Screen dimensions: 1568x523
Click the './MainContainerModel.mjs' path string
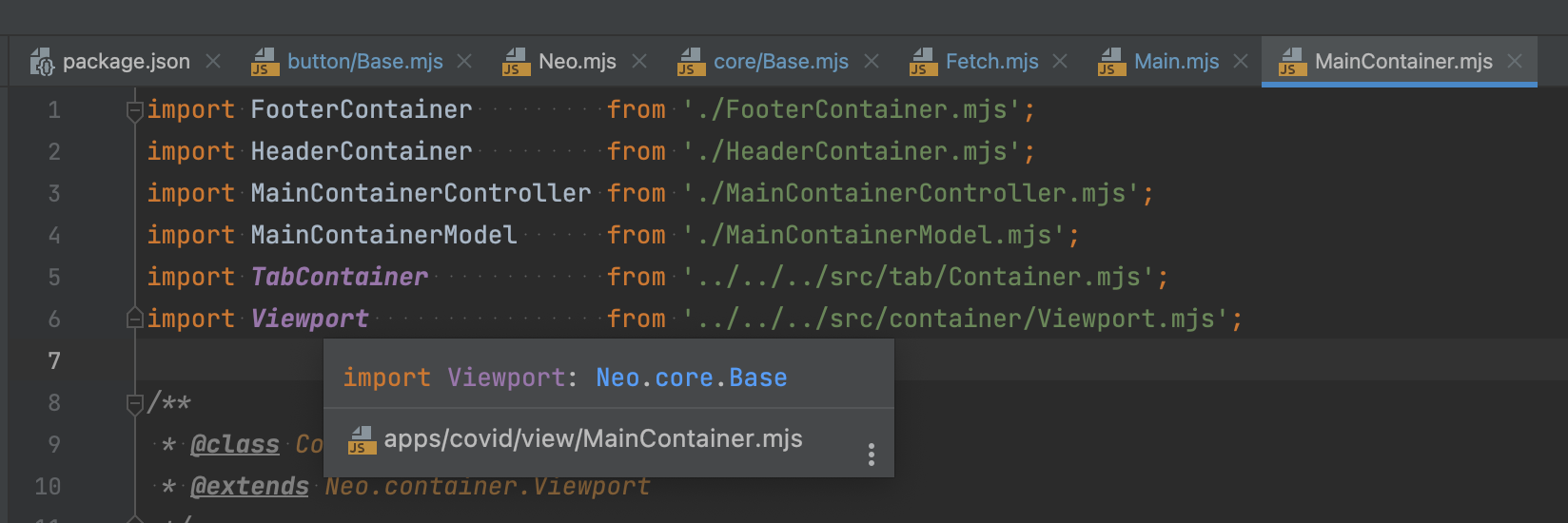point(874,235)
